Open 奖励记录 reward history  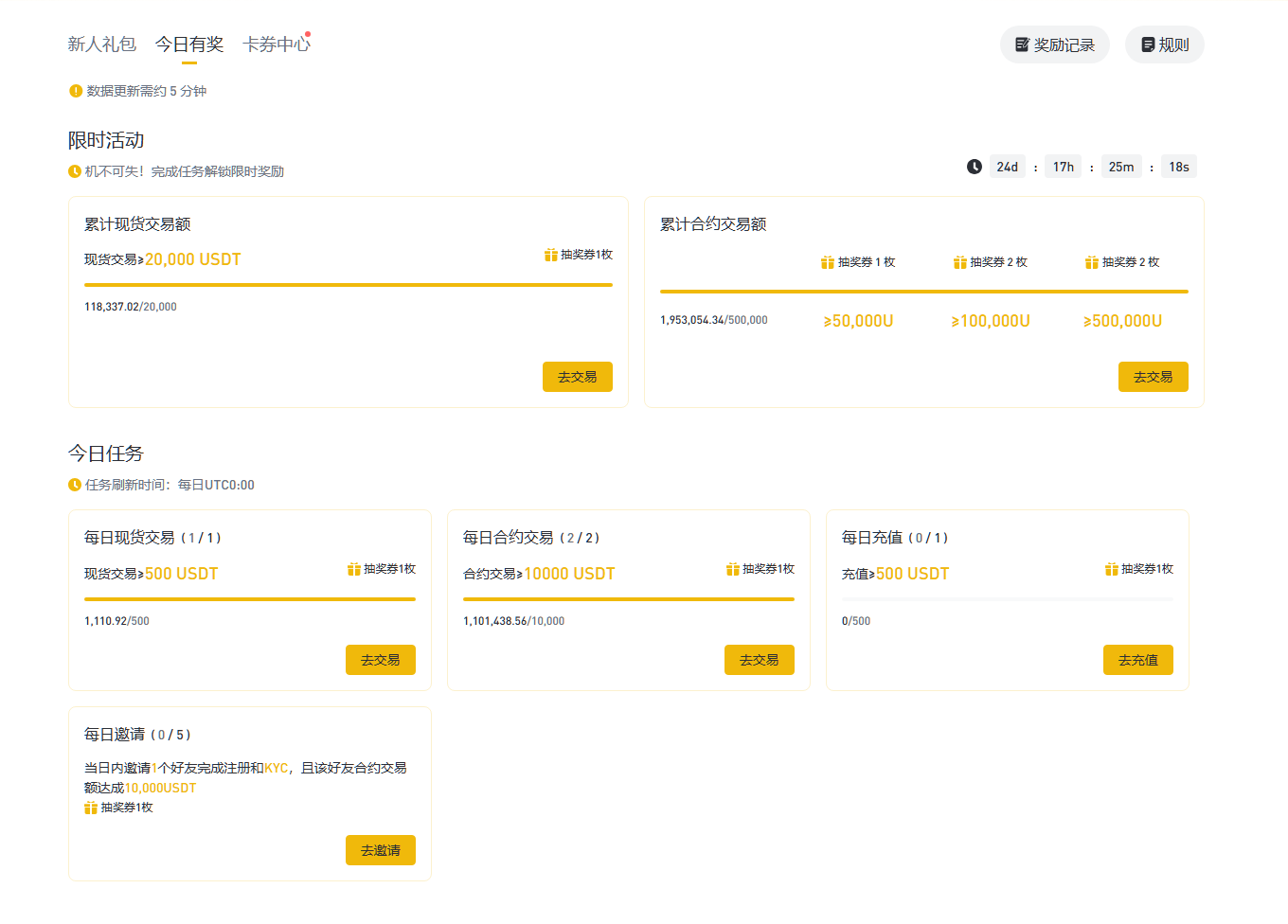[x=1055, y=44]
